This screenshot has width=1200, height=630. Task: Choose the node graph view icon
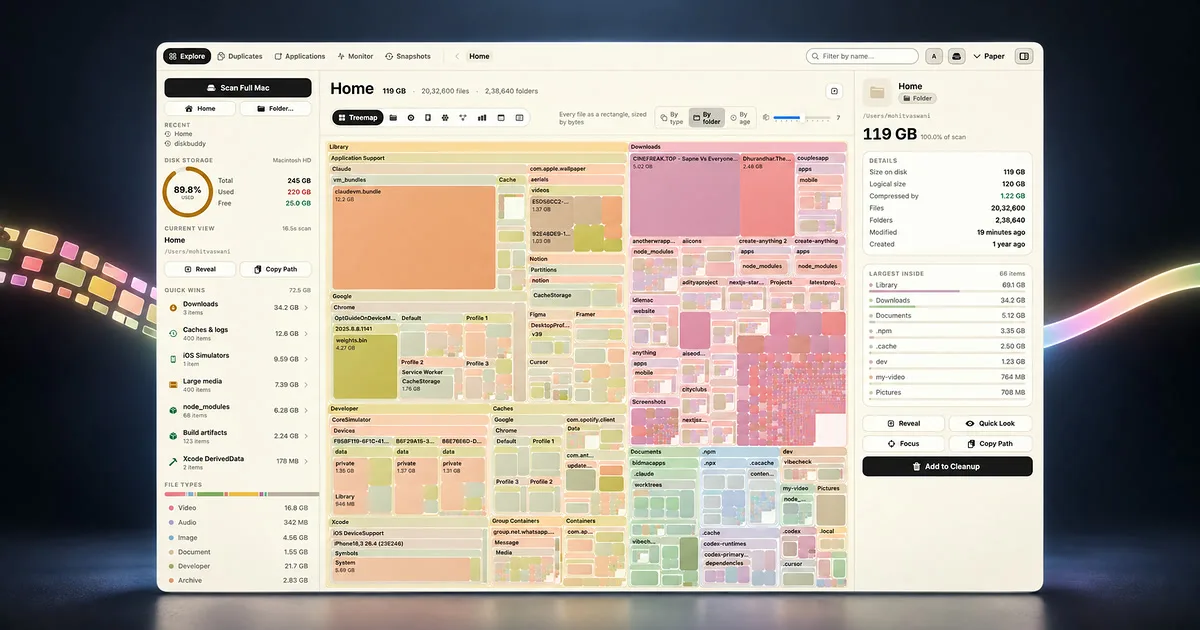(464, 117)
